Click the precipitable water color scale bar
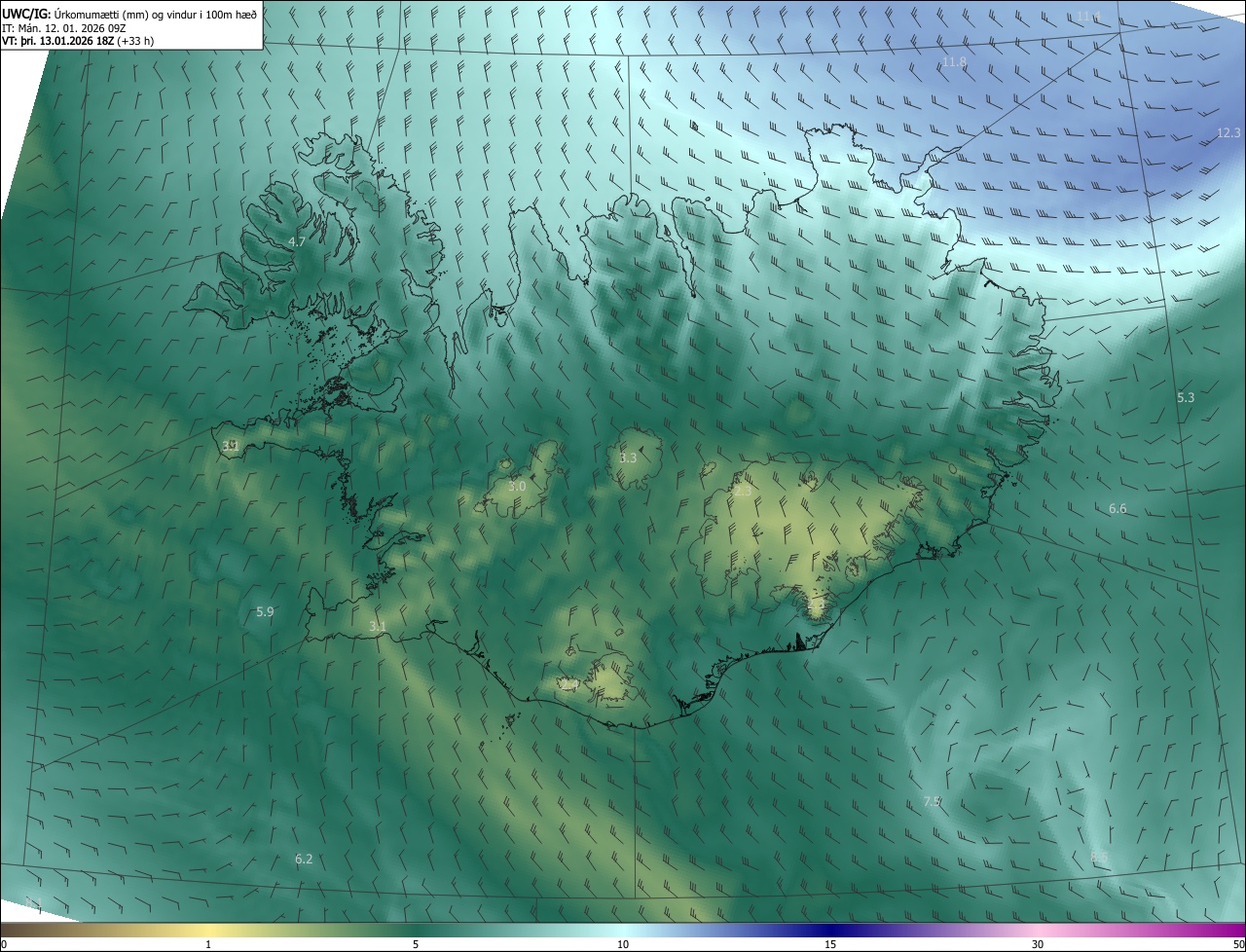 click(x=623, y=931)
